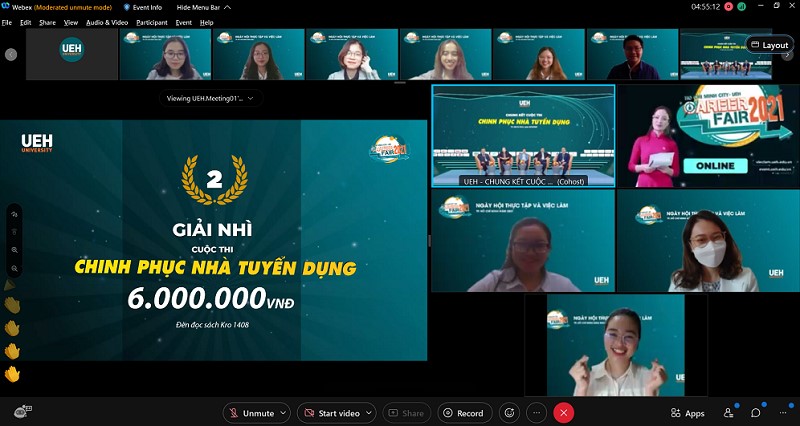Toggle the Start video button

[x=331, y=413]
